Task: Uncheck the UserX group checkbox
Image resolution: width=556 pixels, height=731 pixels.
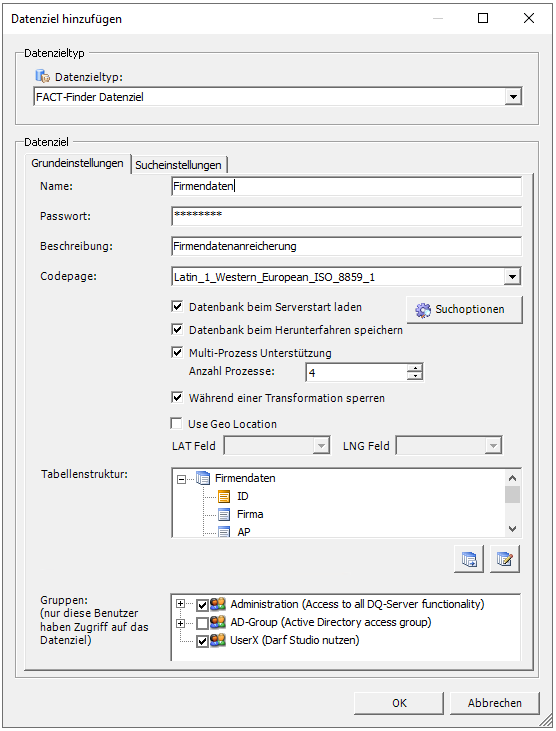Action: (202, 641)
